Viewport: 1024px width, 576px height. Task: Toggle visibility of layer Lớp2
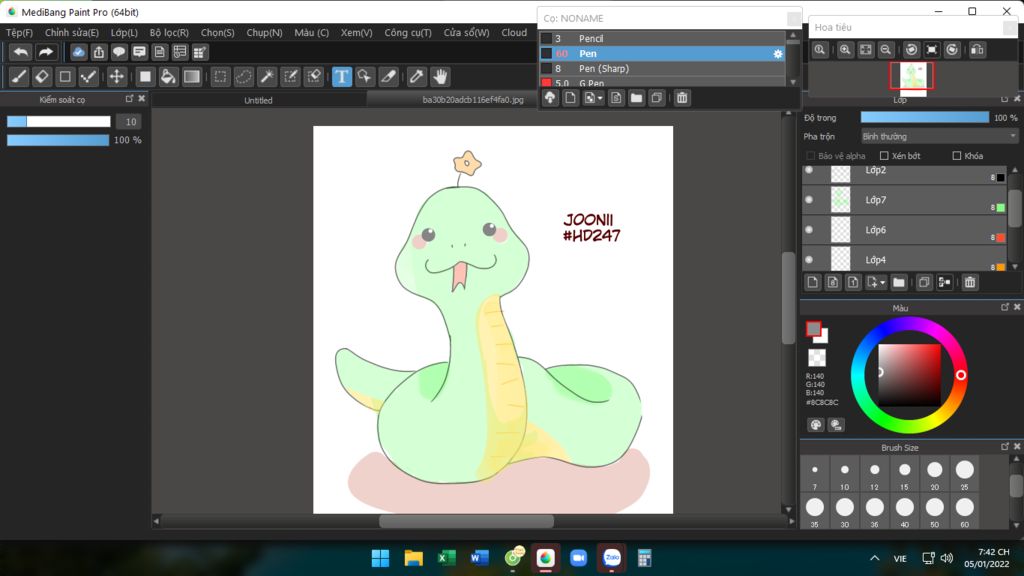click(x=809, y=170)
